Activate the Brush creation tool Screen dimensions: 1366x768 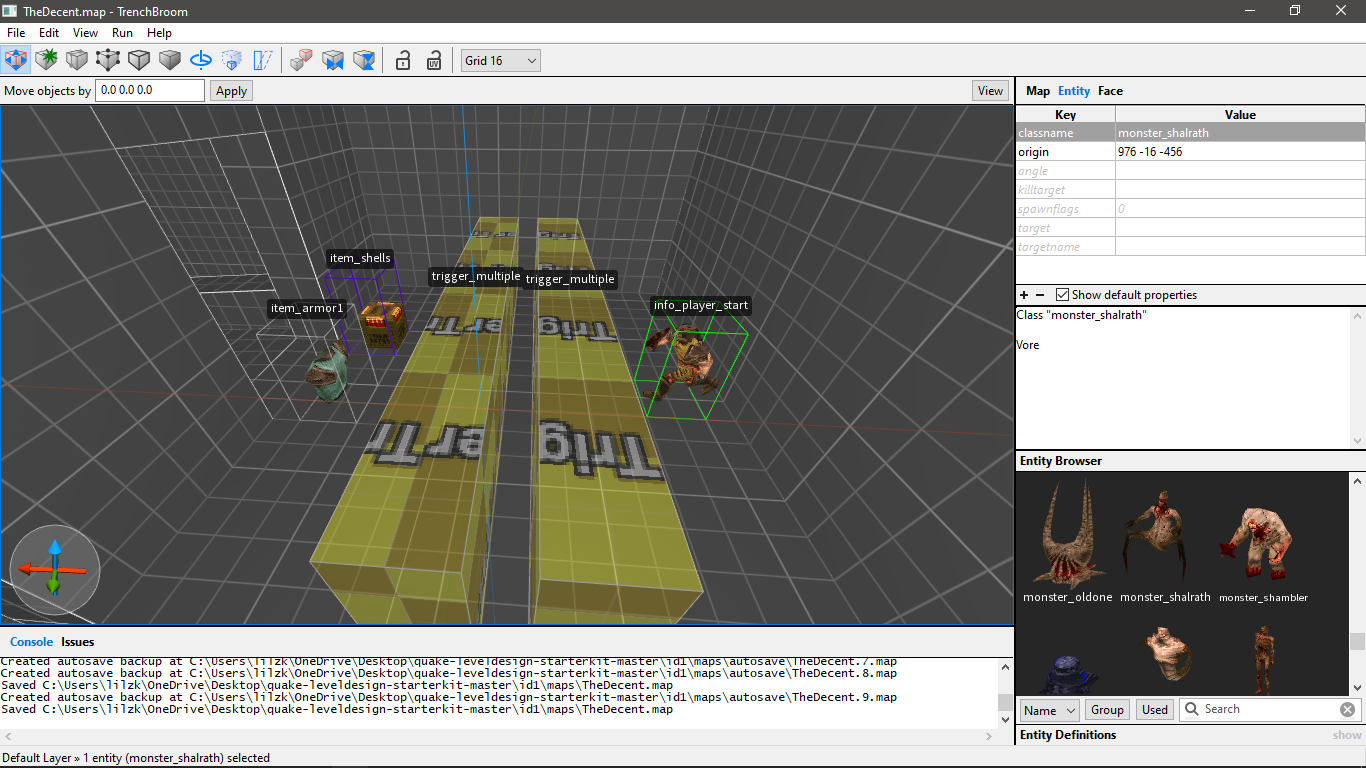(x=46, y=60)
